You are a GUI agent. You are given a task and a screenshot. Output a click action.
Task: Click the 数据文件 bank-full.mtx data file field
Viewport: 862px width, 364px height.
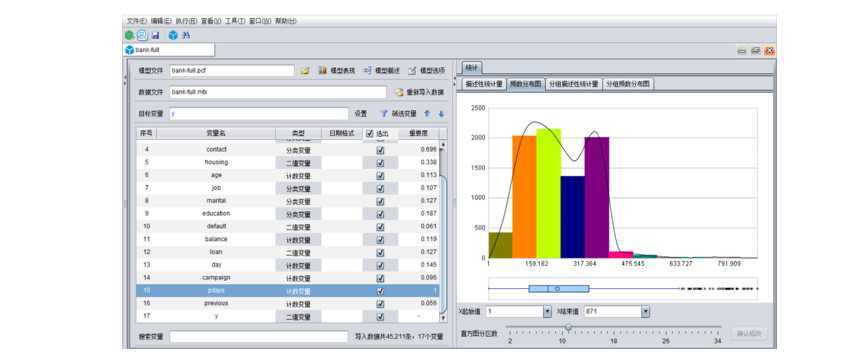click(x=278, y=92)
